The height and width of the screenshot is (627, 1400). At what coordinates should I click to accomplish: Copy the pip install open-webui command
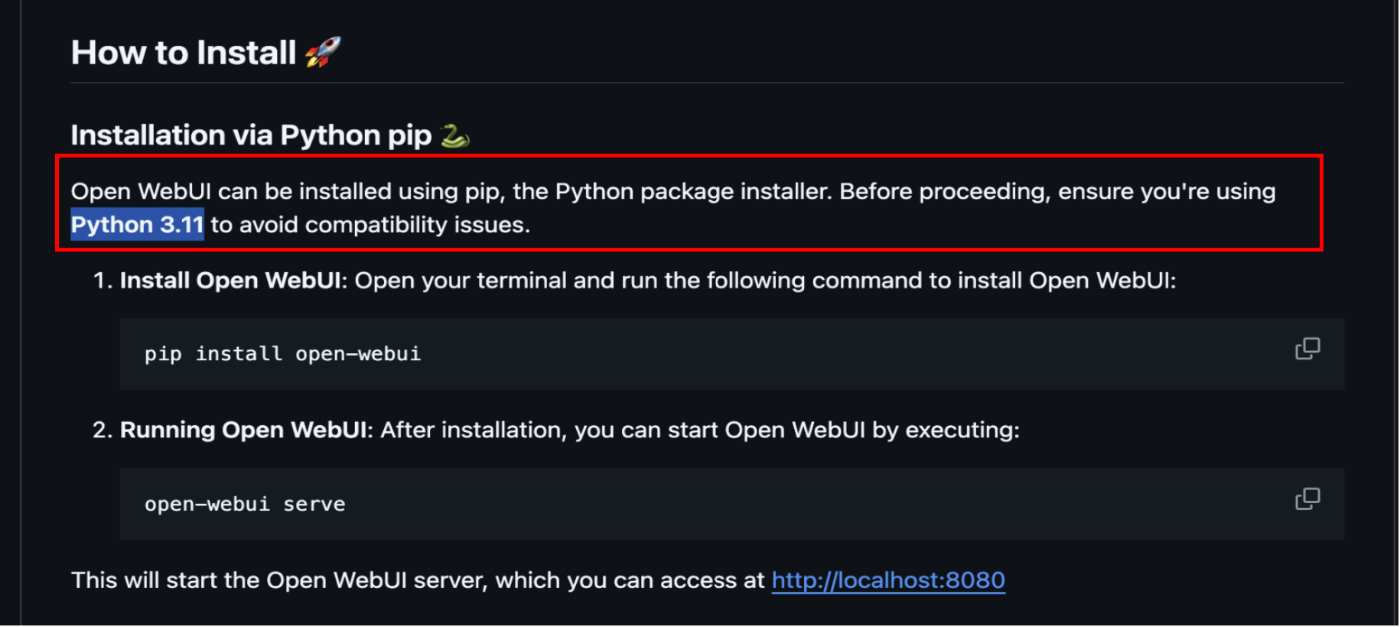(1307, 348)
